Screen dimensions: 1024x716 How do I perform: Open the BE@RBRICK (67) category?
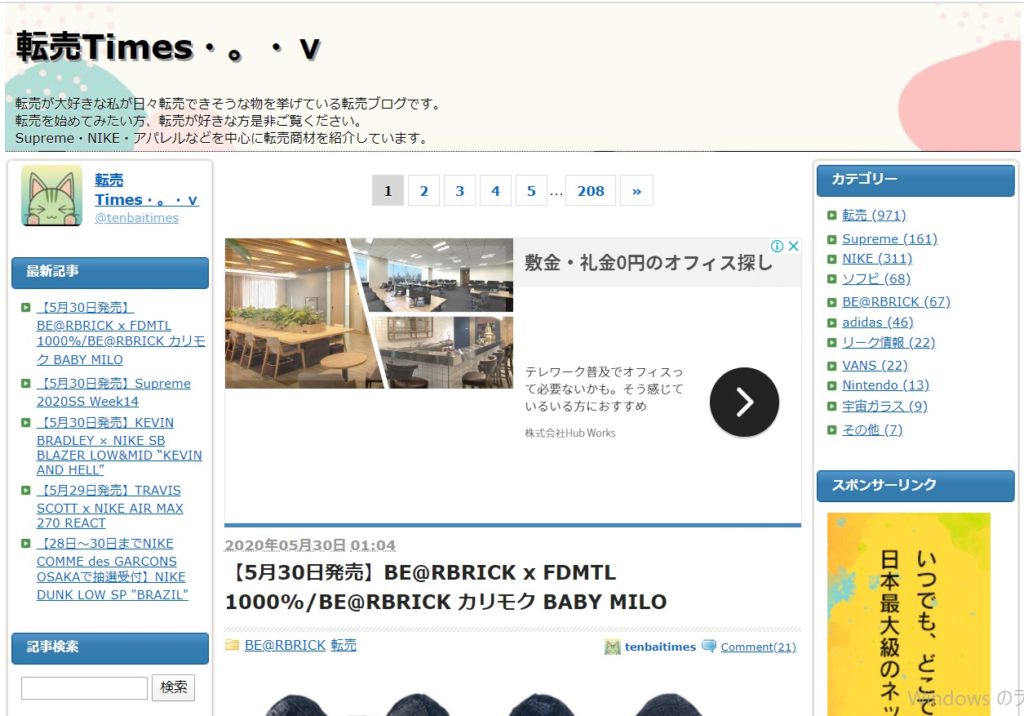tap(896, 302)
